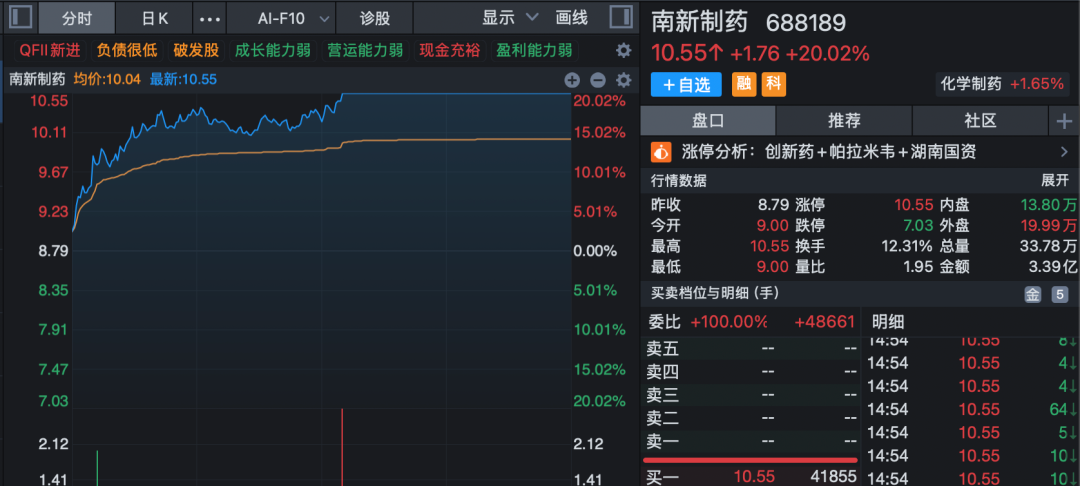Click stock name 南新制药 in header
Image resolution: width=1080 pixels, height=486 pixels.
pyautogui.click(x=700, y=23)
